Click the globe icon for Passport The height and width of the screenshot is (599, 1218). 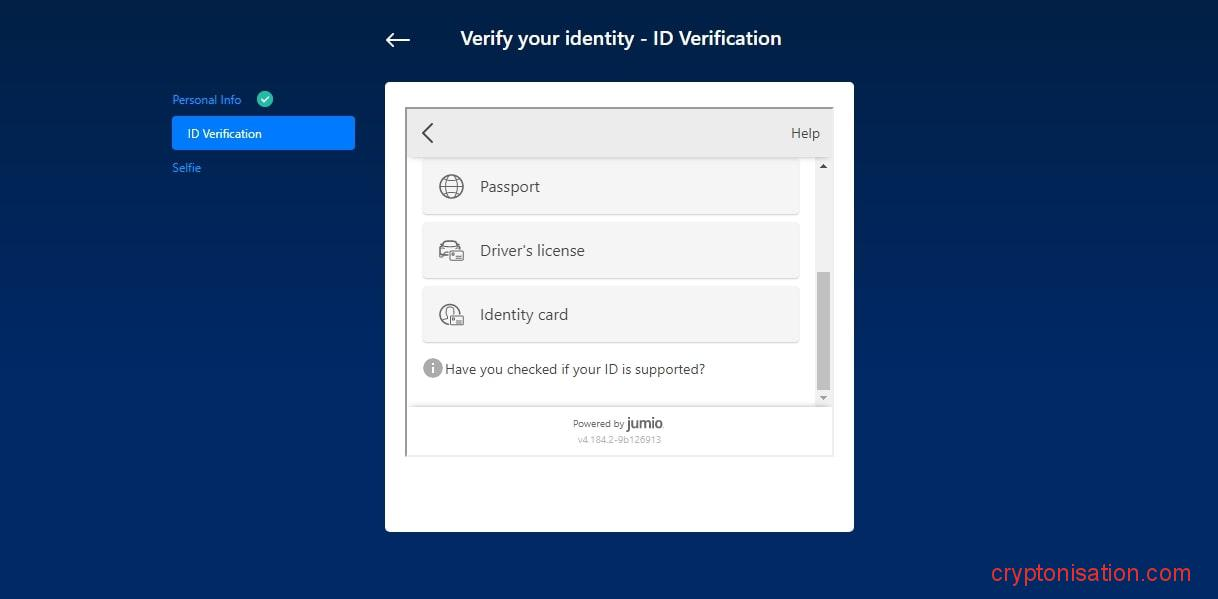pos(451,187)
